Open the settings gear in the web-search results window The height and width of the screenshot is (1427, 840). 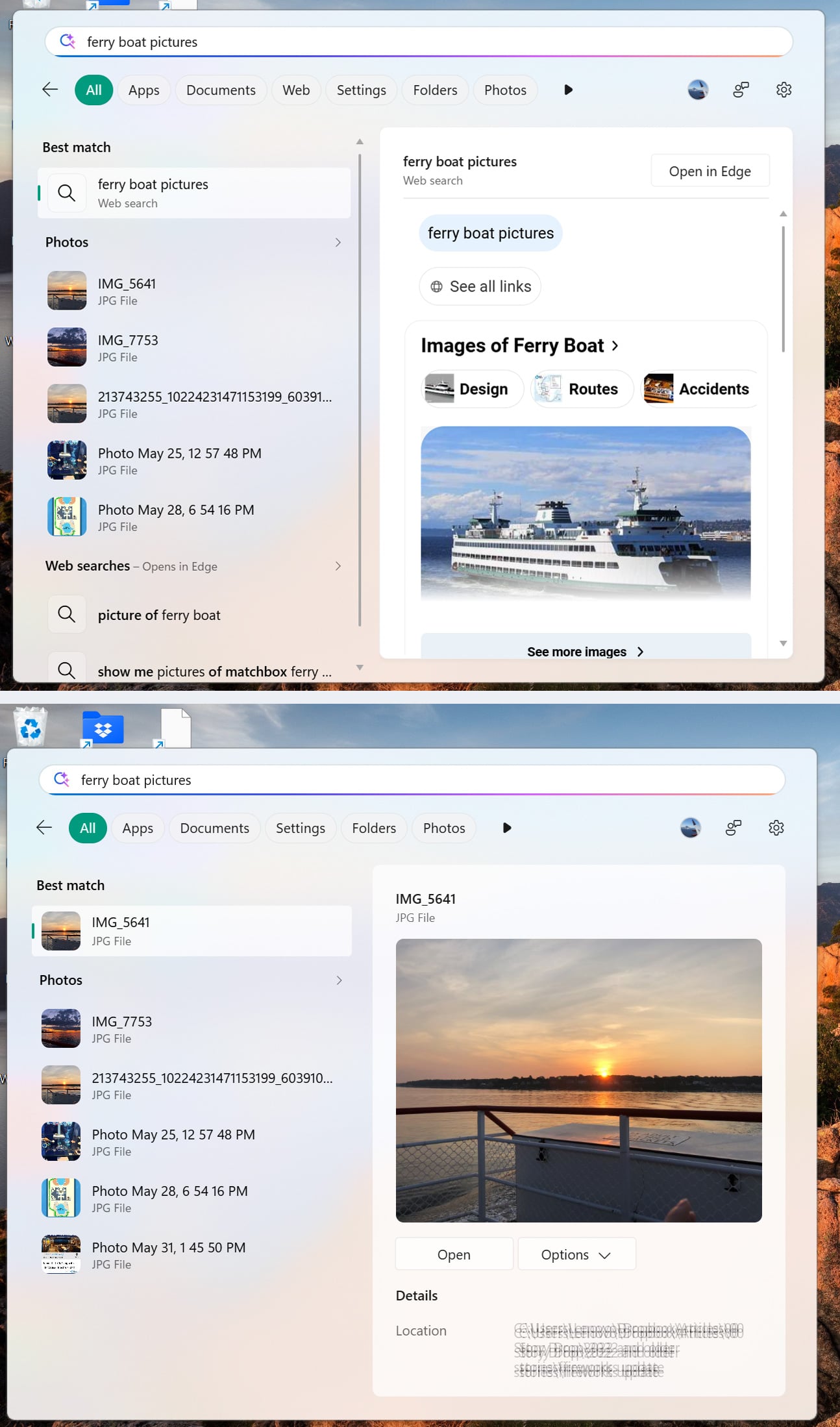(784, 90)
